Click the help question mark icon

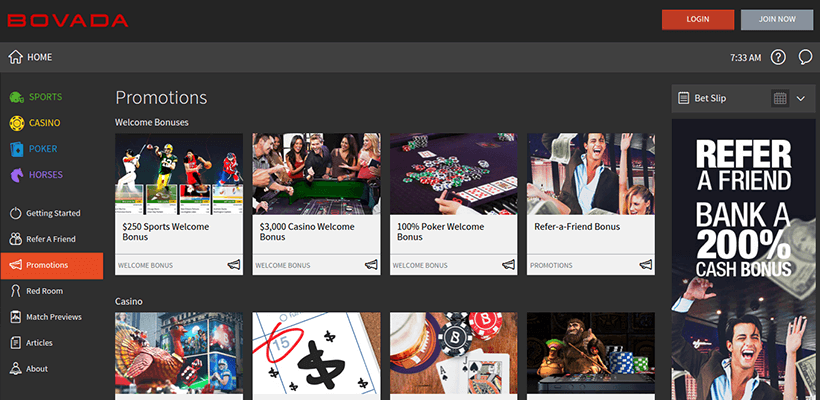779,57
